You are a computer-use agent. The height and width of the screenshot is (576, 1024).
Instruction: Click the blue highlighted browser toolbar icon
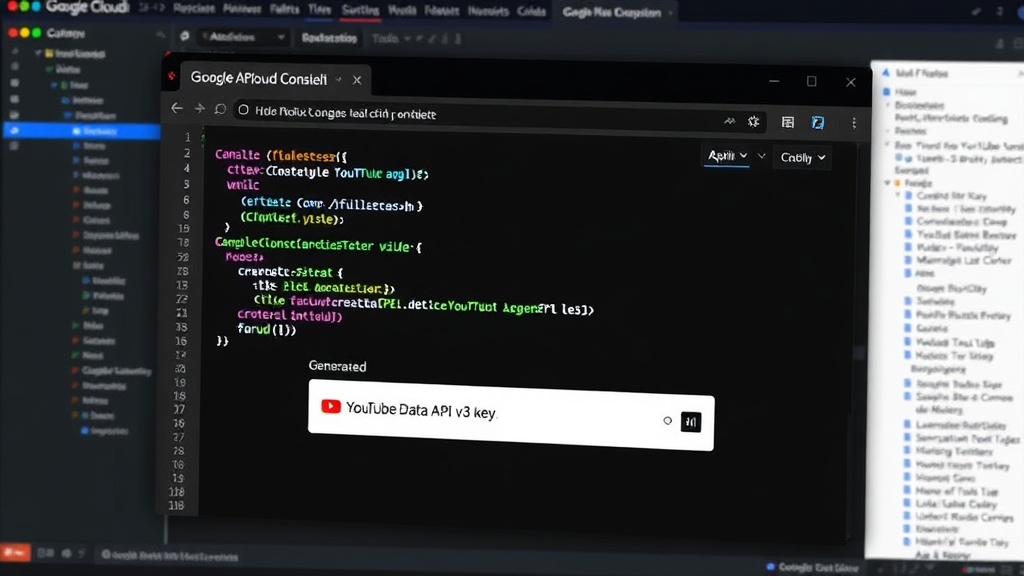(818, 122)
